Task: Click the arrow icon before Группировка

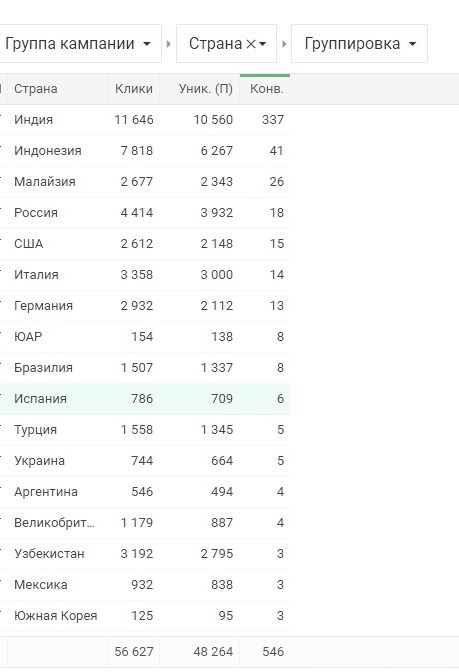Action: click(x=284, y=44)
